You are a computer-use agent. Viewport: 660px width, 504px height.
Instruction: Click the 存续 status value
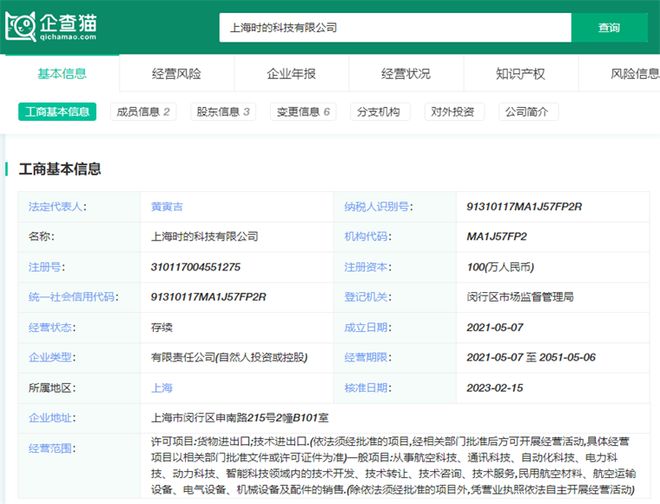click(162, 327)
